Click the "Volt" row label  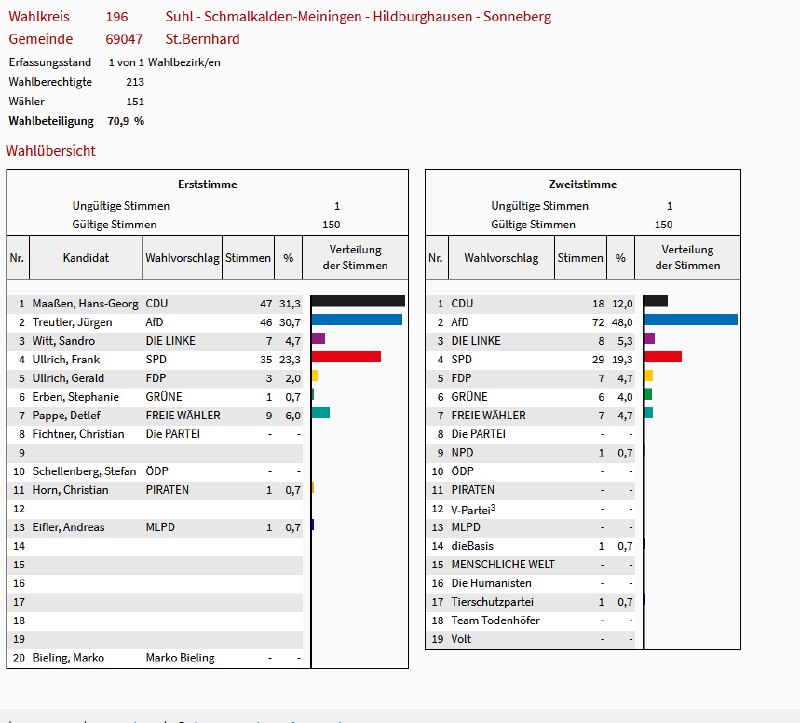point(461,639)
